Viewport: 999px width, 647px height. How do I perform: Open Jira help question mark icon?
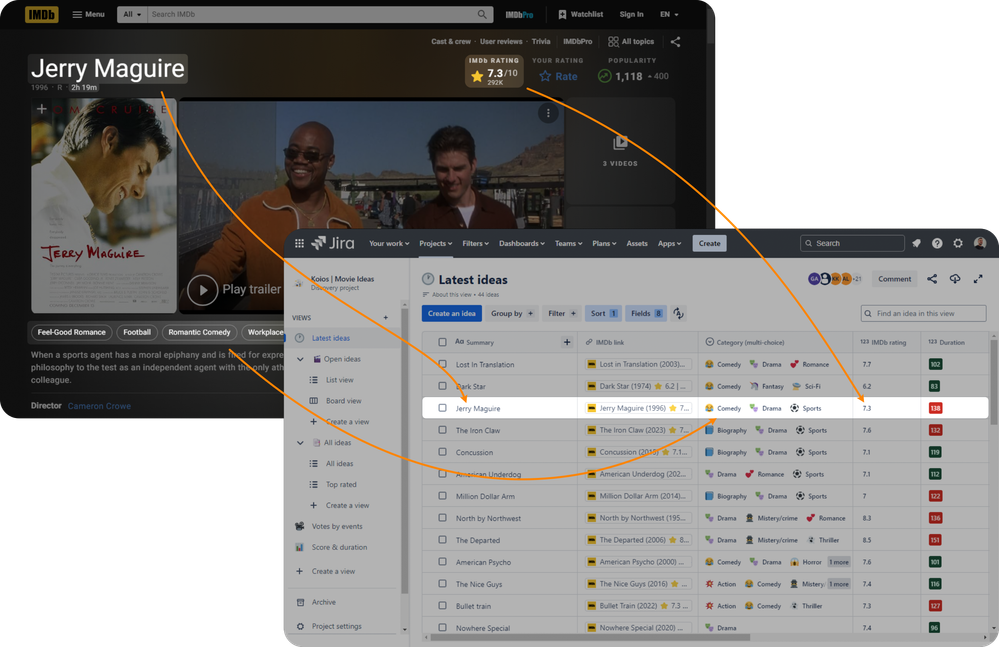(x=937, y=243)
